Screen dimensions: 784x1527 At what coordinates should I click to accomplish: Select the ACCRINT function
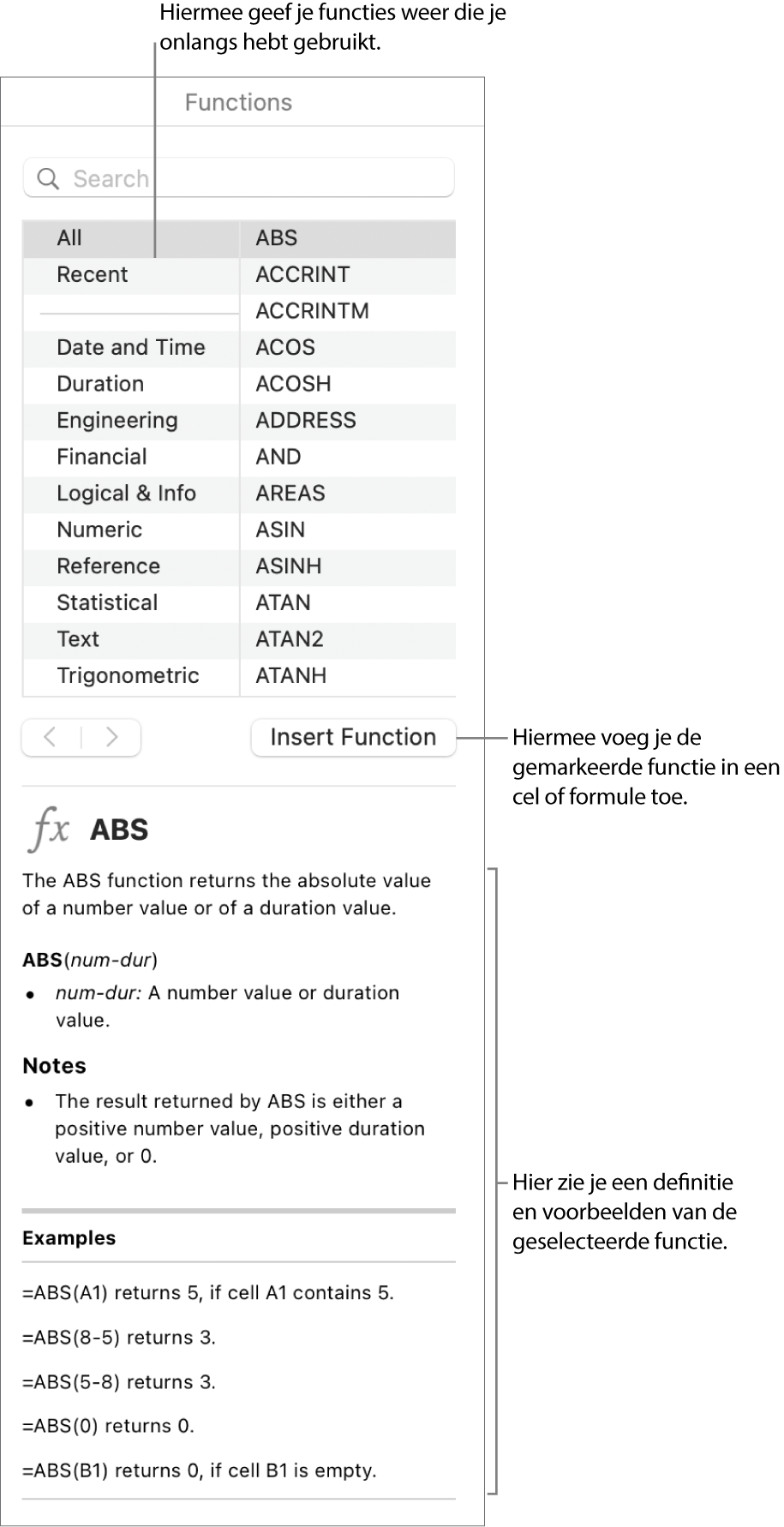point(302,275)
